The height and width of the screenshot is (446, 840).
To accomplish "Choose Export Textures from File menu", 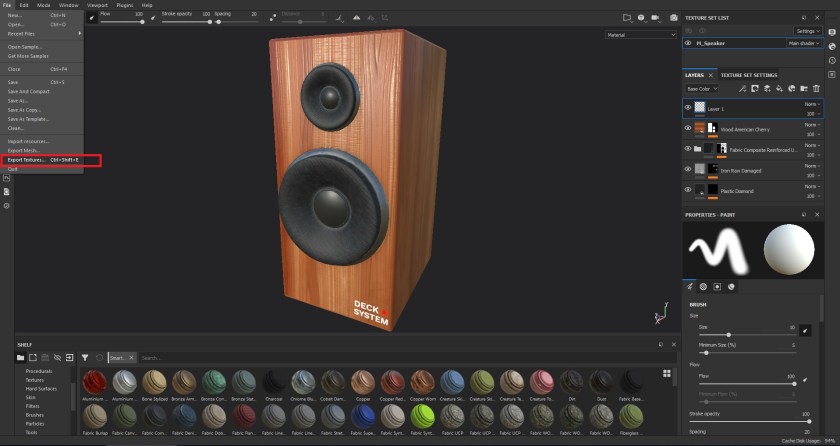I will (43, 160).
